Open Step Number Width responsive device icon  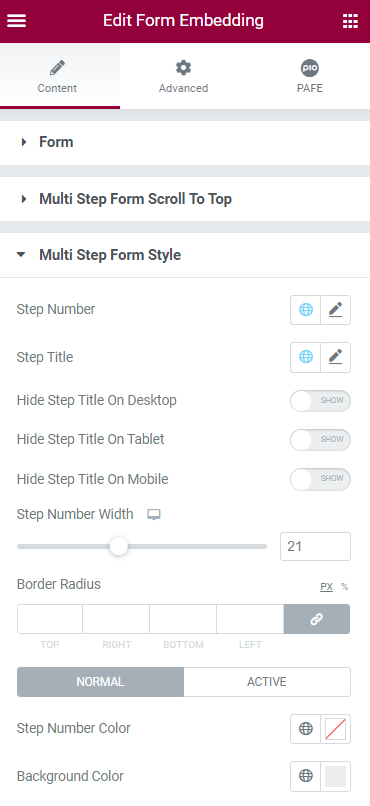154,515
